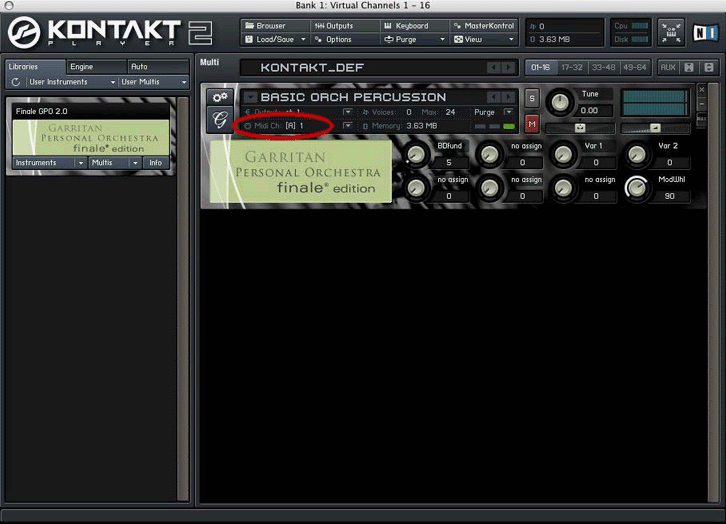Click the Max voices value 24
The width and height of the screenshot is (726, 524).
[450, 112]
